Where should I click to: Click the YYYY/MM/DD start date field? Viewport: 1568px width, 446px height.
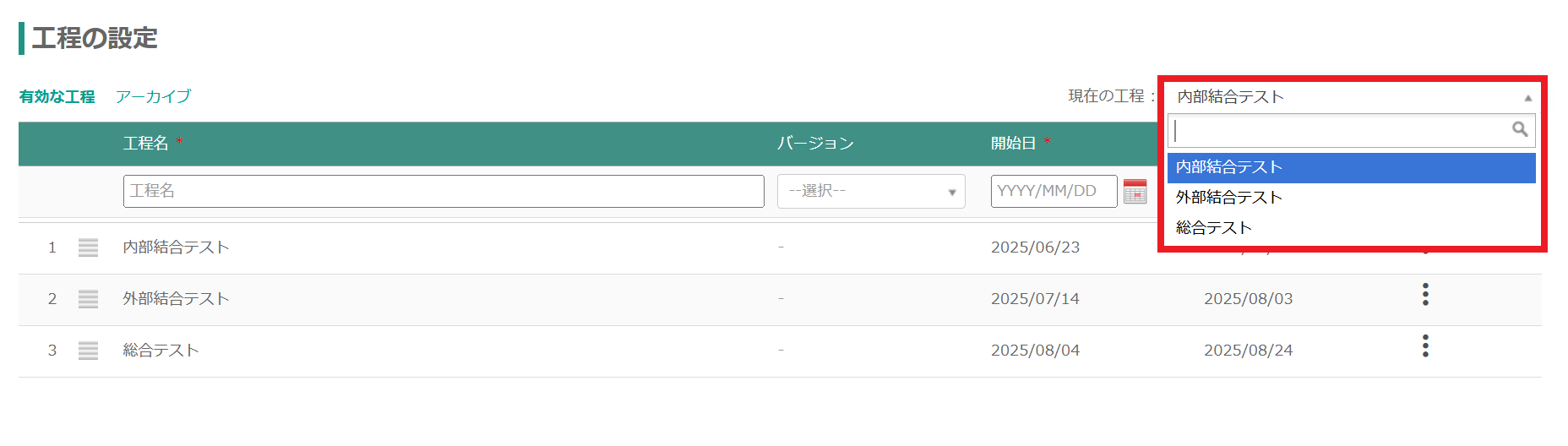[1053, 192]
